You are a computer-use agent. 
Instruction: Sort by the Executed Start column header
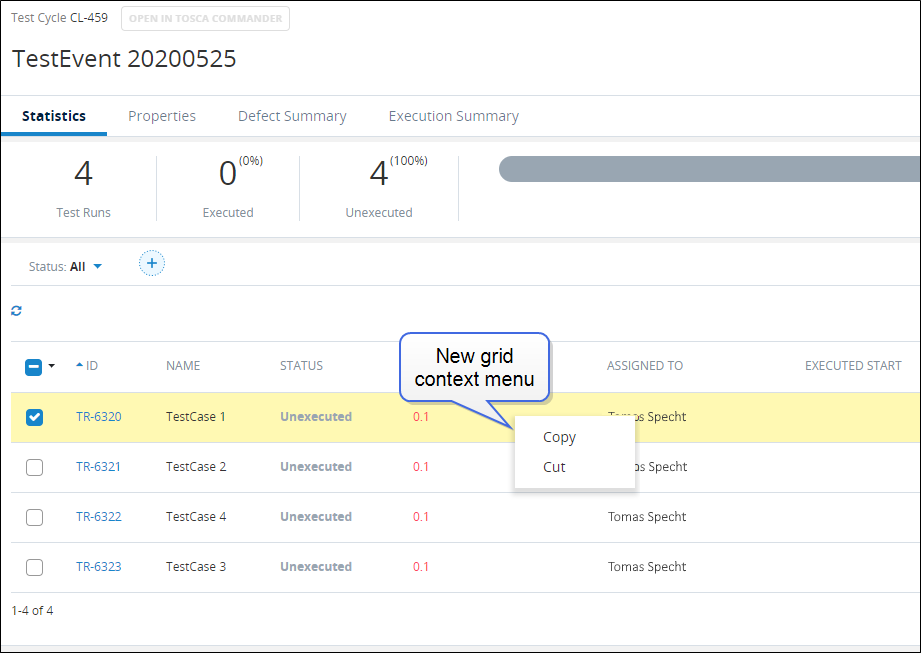pos(853,366)
